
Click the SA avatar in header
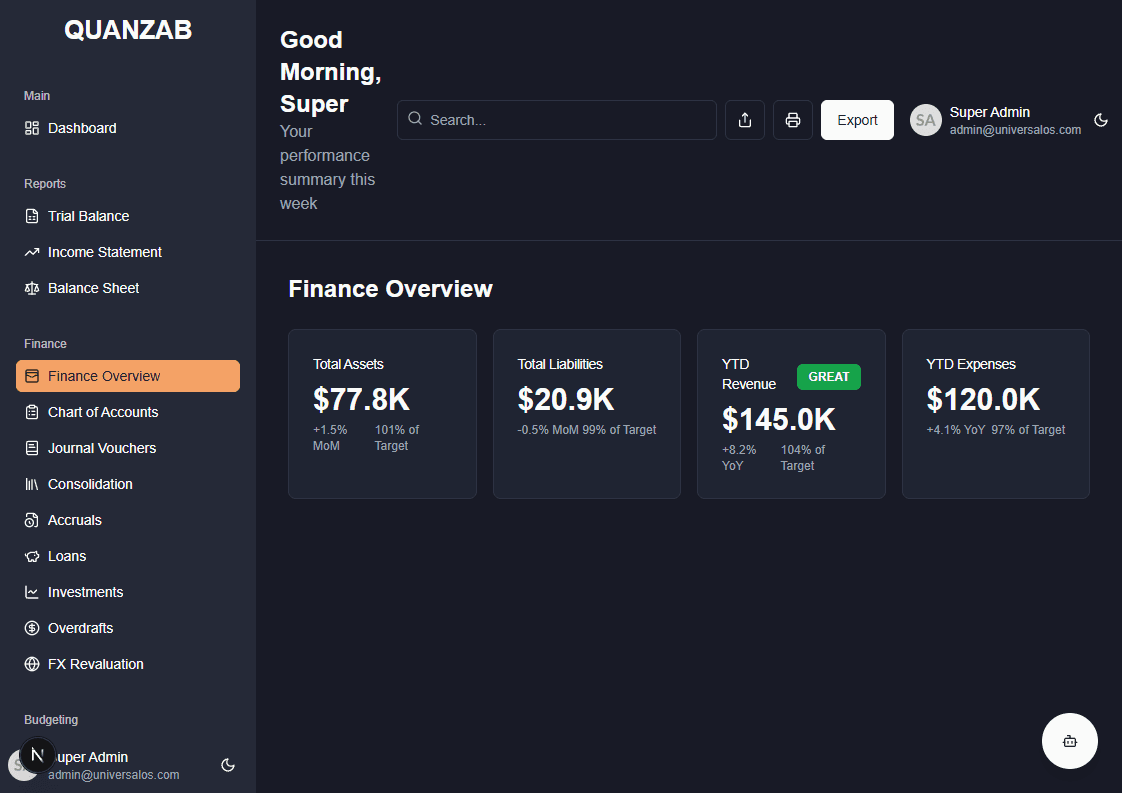pos(925,120)
